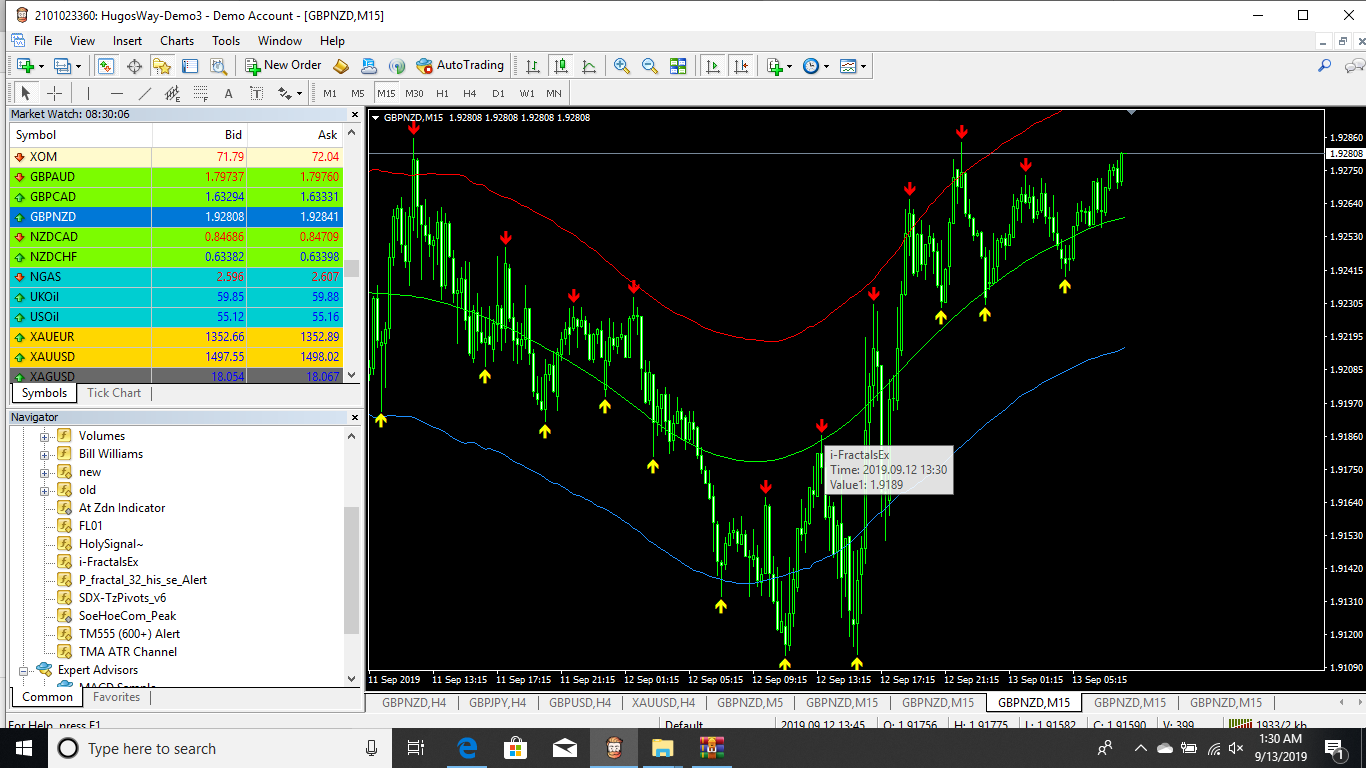Select the trendline drawing tool
The image size is (1366, 768).
coord(144,93)
